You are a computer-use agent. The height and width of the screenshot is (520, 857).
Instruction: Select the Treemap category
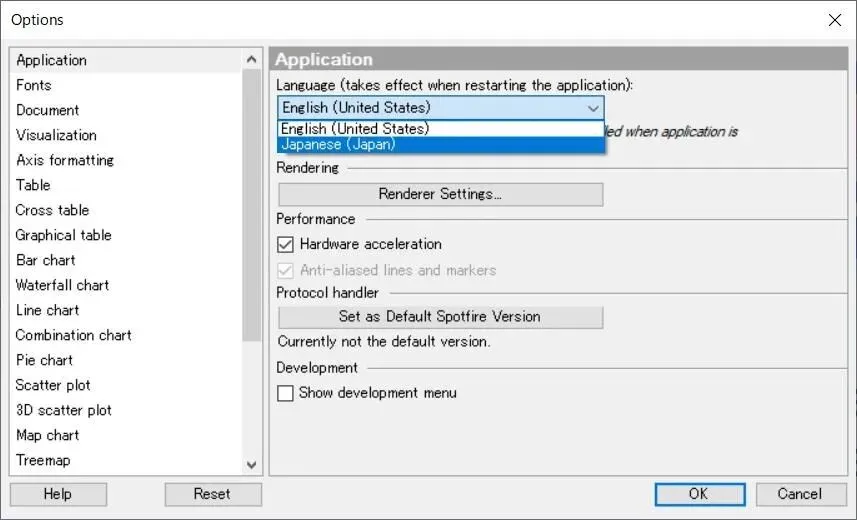43,460
